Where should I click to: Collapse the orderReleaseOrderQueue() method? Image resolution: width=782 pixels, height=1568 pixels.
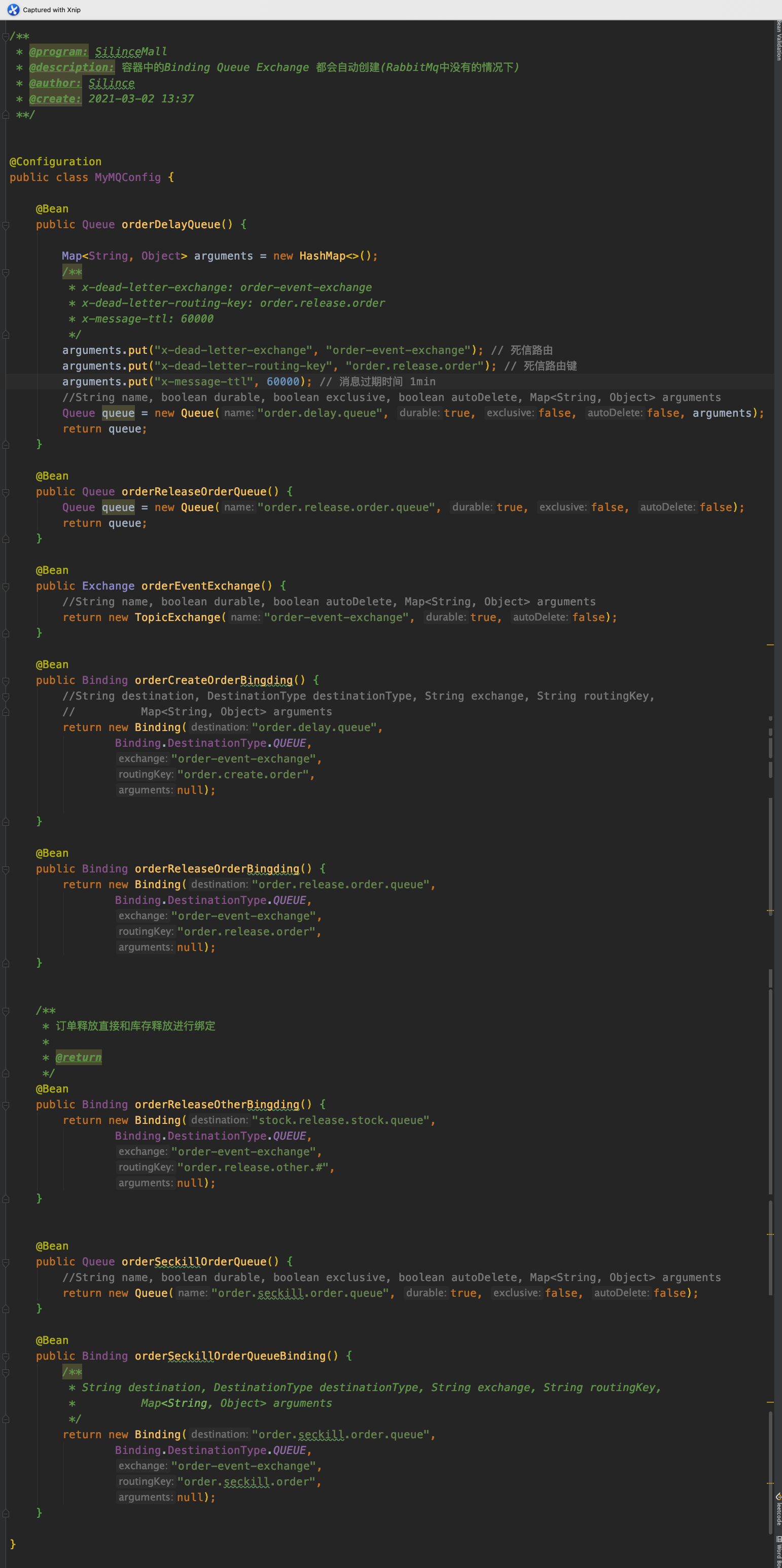click(x=6, y=492)
